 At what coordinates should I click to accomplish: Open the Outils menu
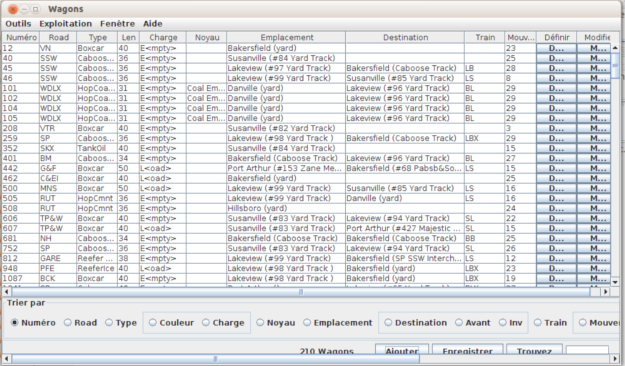tap(18, 24)
